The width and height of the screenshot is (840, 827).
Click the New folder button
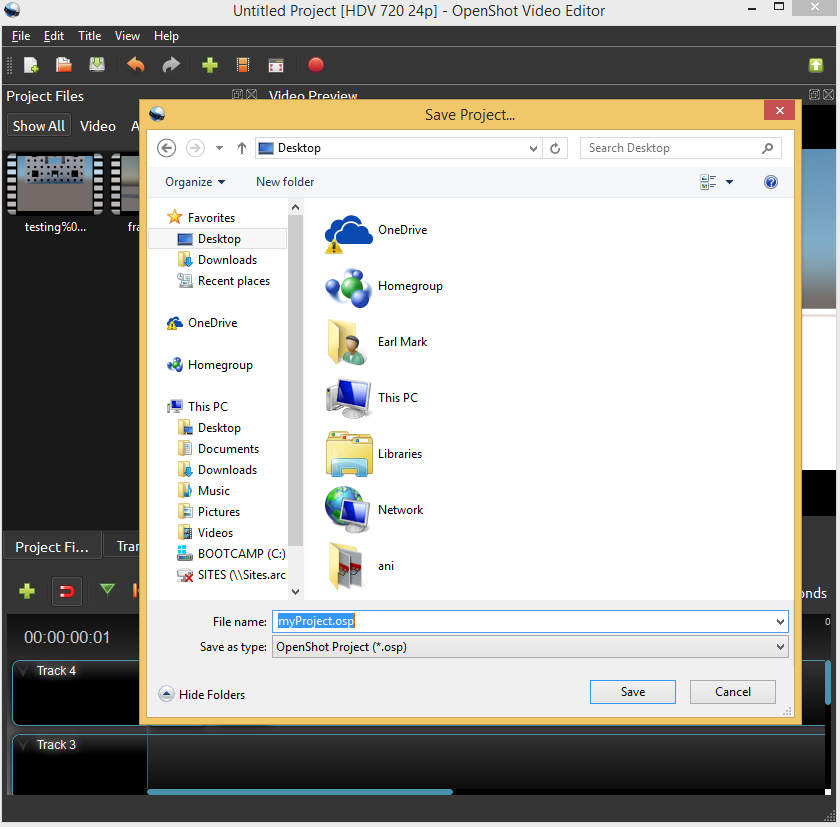(285, 182)
